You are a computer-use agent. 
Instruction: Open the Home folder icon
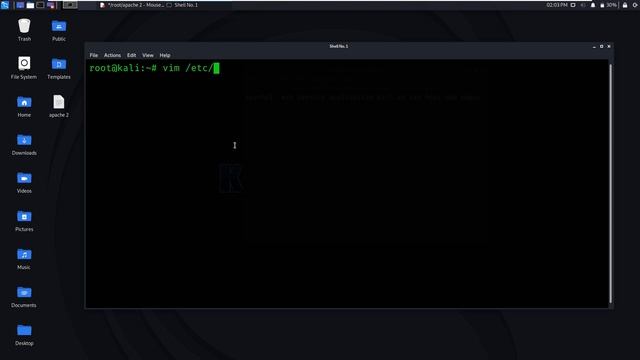point(24,106)
